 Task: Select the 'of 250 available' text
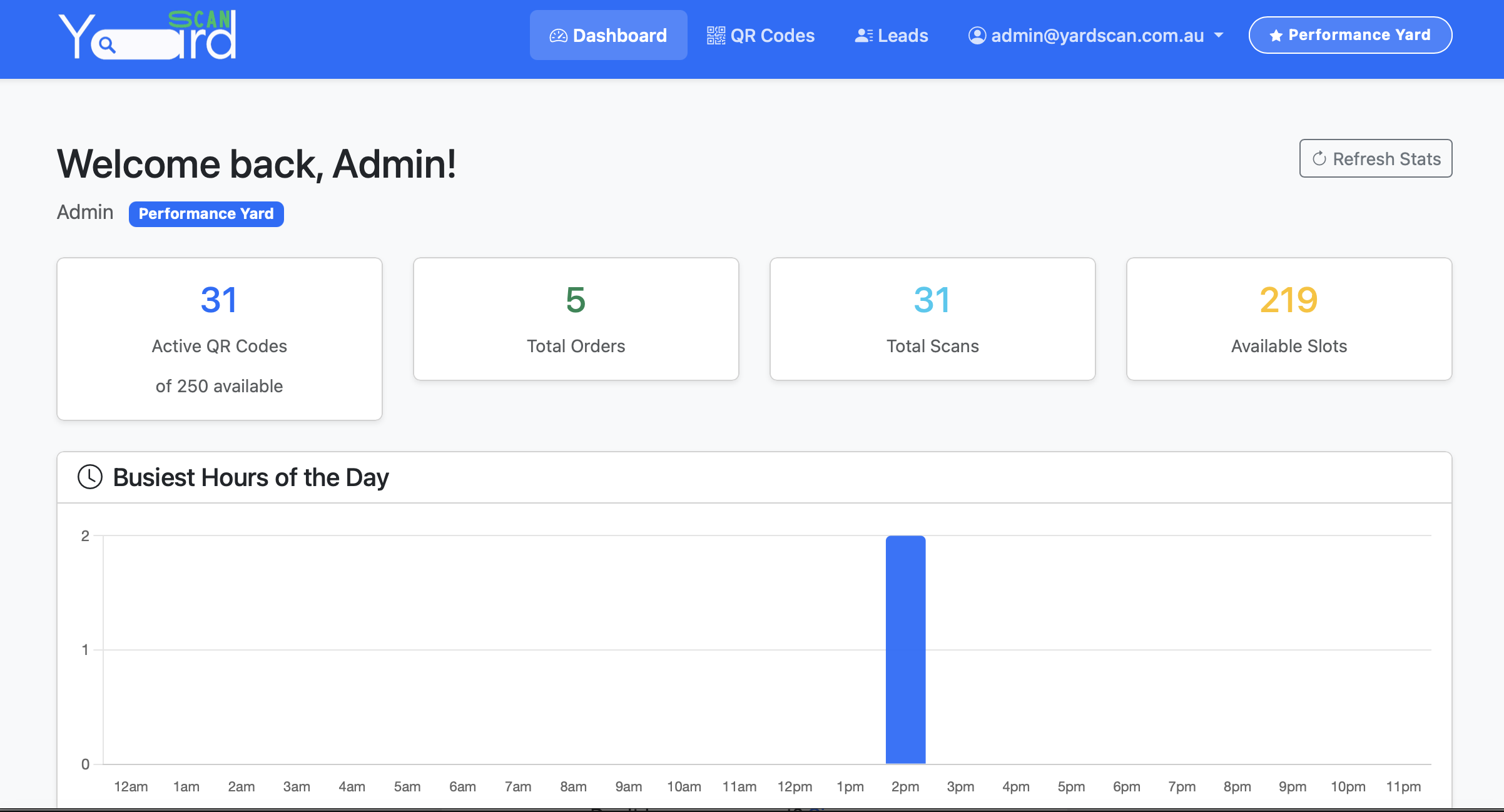219,386
